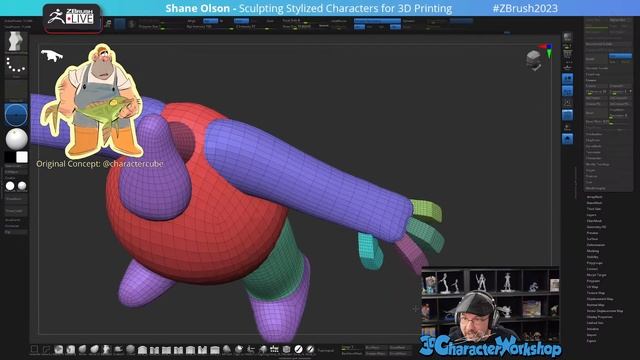Toggle the lowest blue right-shelf button
Viewport: 640px width, 360px height.
click(567, 139)
